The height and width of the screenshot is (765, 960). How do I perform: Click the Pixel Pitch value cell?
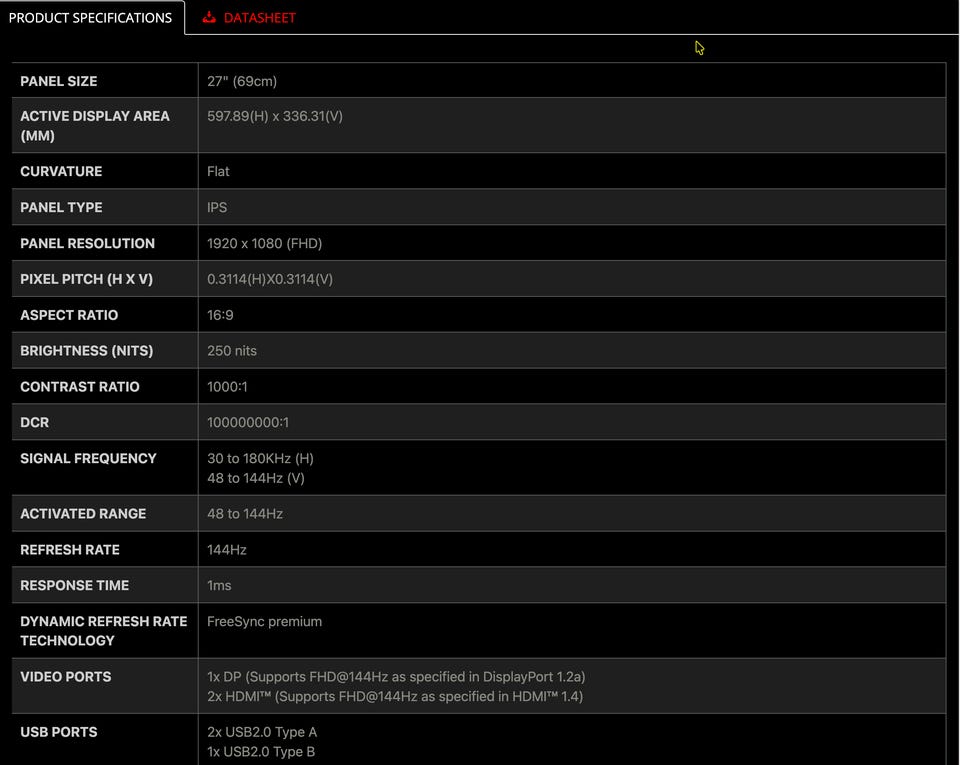pyautogui.click(x=572, y=279)
